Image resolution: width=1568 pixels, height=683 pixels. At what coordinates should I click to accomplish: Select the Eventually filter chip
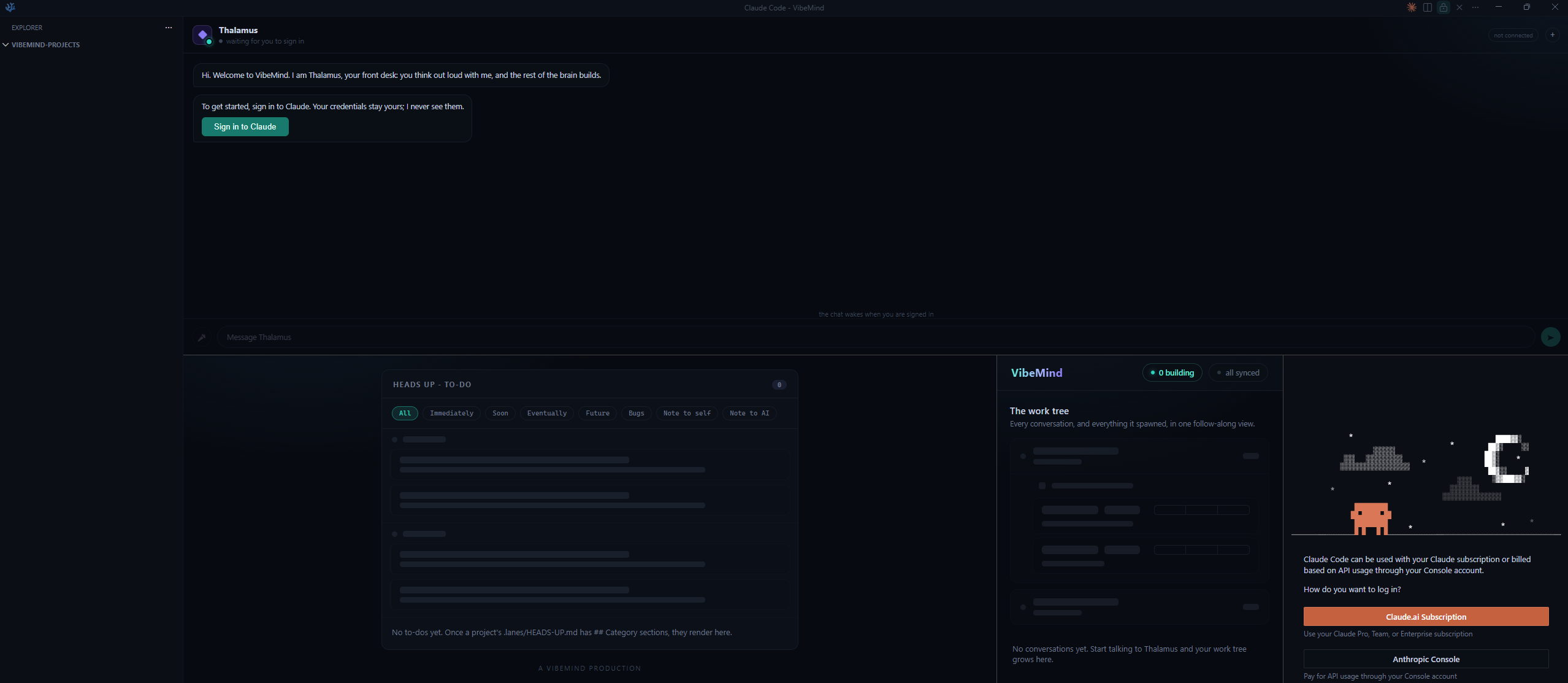point(547,413)
